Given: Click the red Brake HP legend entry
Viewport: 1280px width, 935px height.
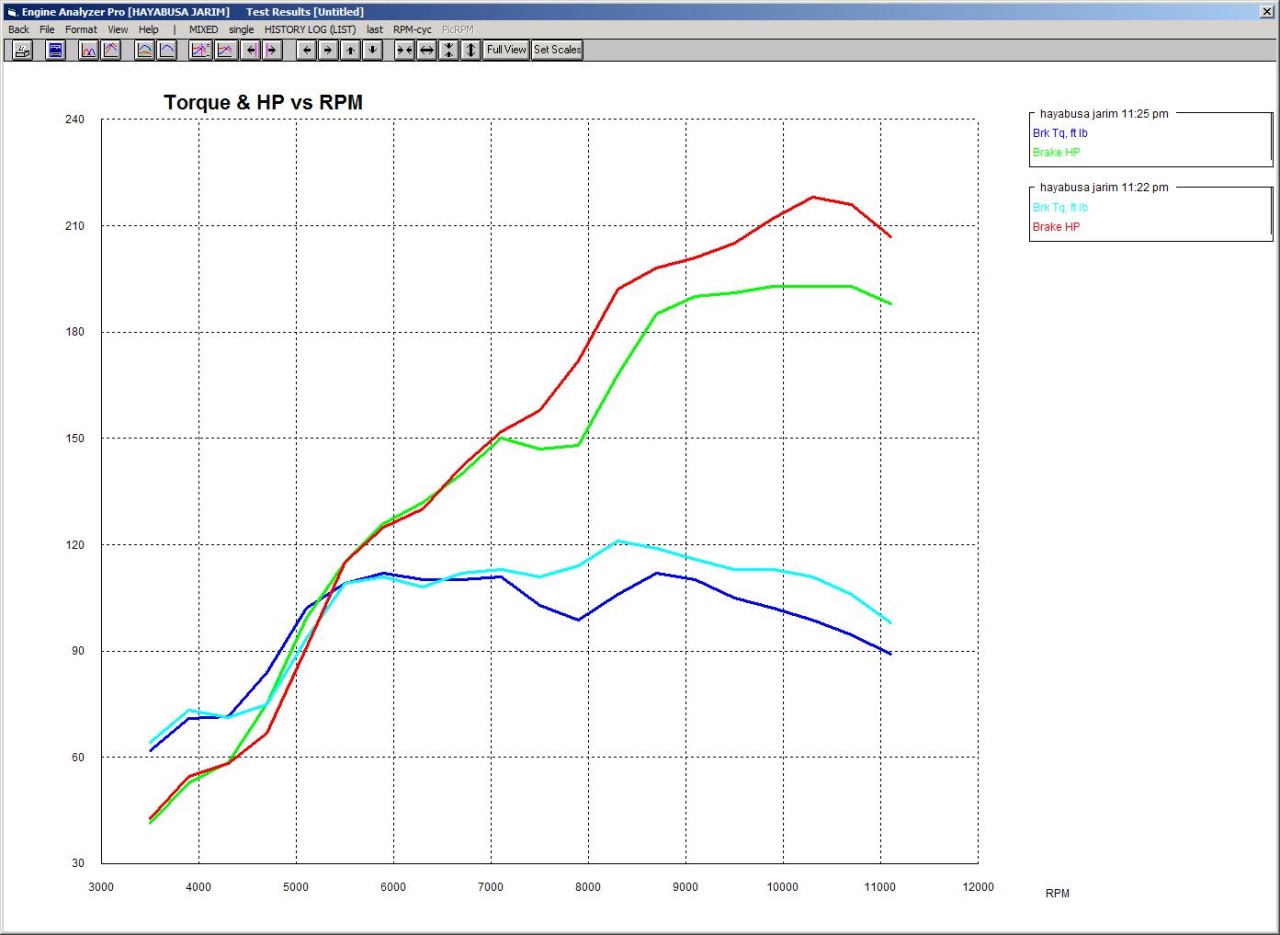Looking at the screenshot, I should pyautogui.click(x=1056, y=227).
